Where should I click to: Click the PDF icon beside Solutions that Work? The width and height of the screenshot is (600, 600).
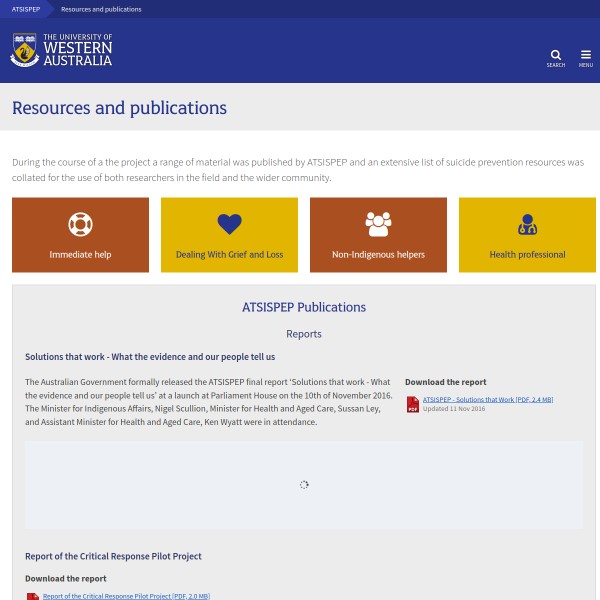click(x=412, y=404)
